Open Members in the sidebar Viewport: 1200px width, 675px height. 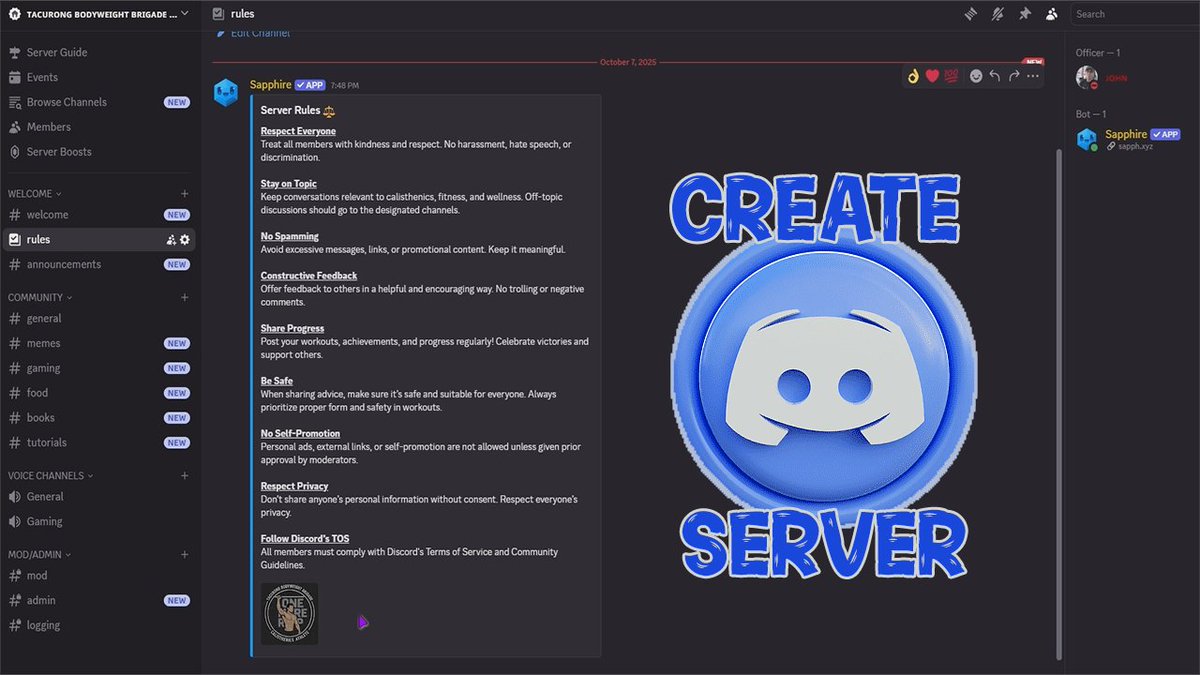[x=49, y=127]
